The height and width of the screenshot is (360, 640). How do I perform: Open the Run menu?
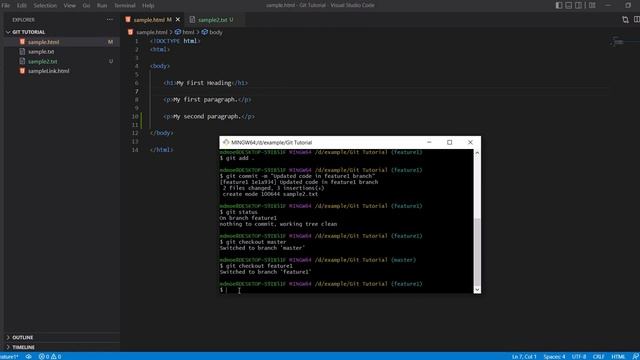pyautogui.click(x=102, y=5)
